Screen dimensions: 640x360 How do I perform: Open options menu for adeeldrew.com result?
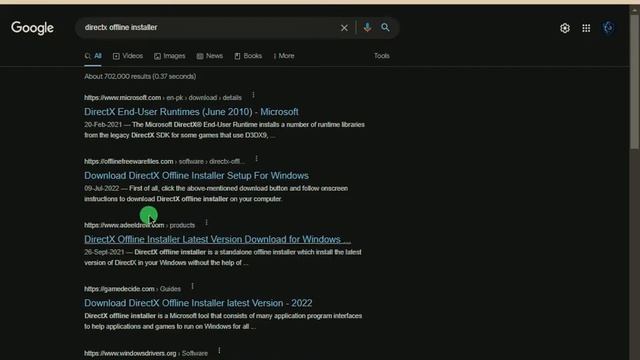[x=207, y=222]
